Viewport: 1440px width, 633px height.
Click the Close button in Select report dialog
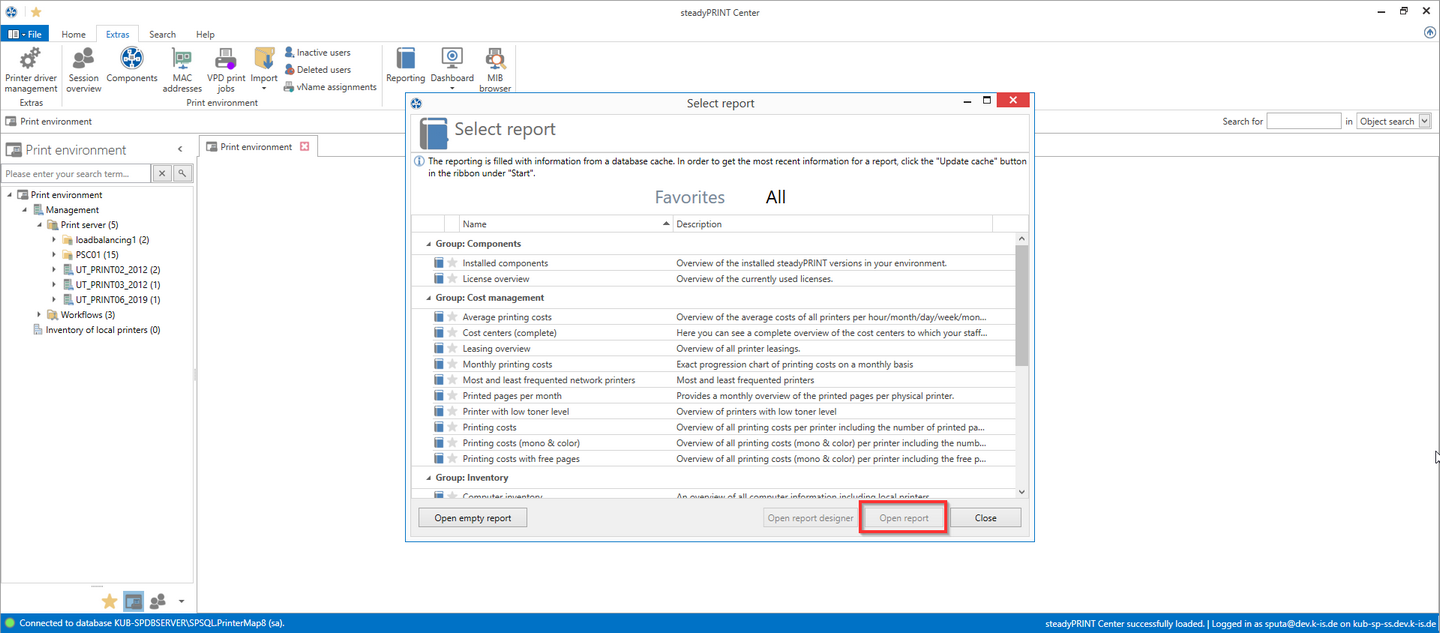986,518
